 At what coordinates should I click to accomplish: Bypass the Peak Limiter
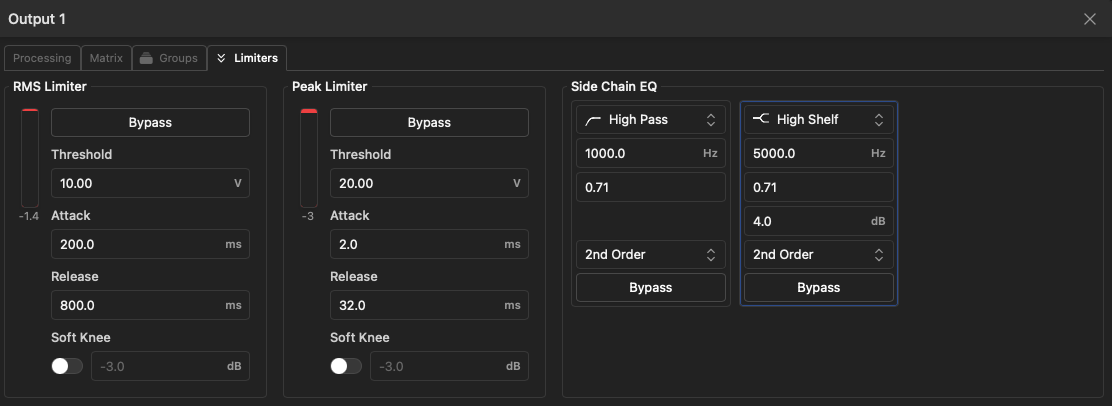point(429,123)
